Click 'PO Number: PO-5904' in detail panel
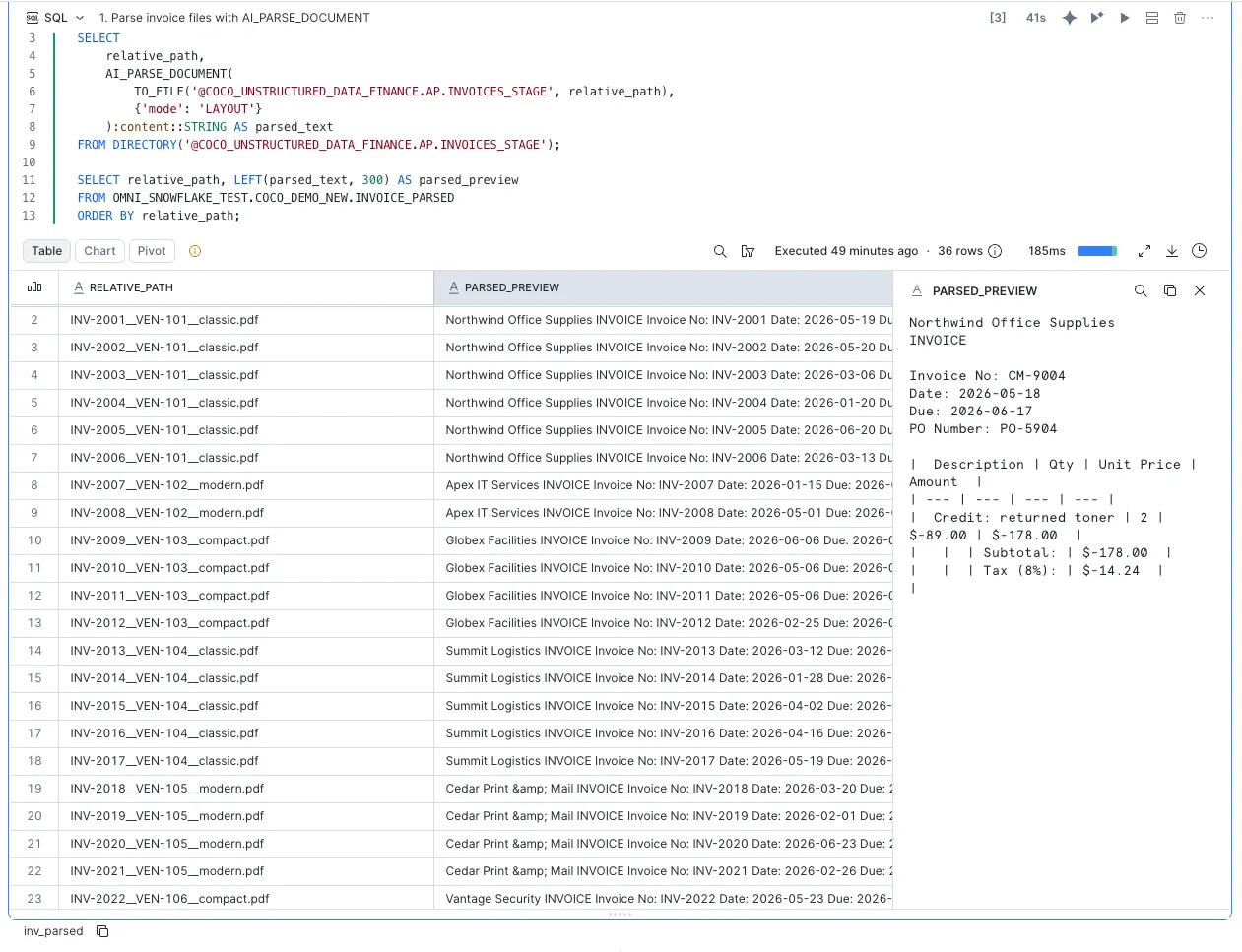Image resolution: width=1242 pixels, height=952 pixels. pos(983,429)
